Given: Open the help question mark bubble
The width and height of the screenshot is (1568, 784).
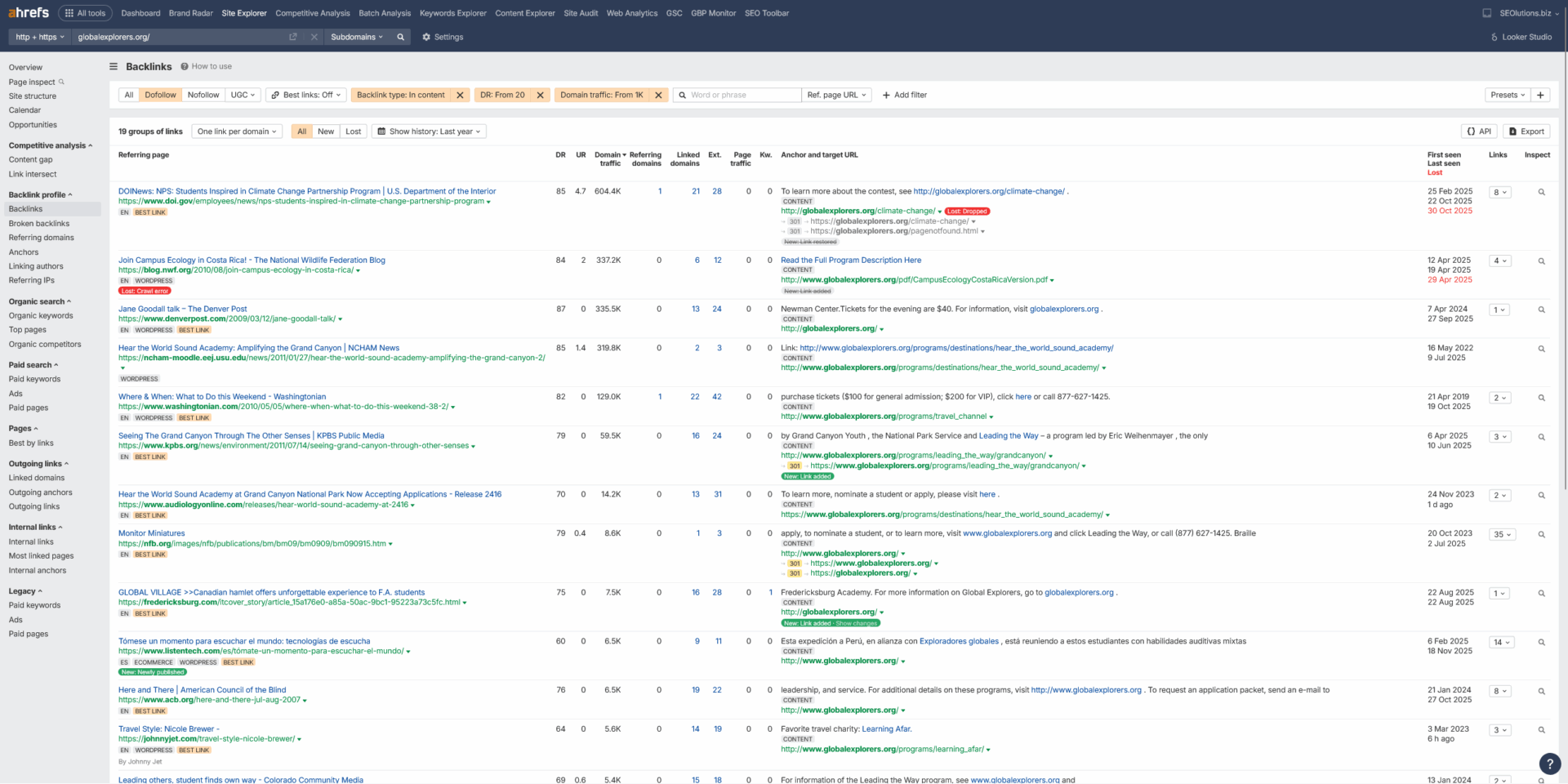Looking at the screenshot, I should click(1549, 764).
